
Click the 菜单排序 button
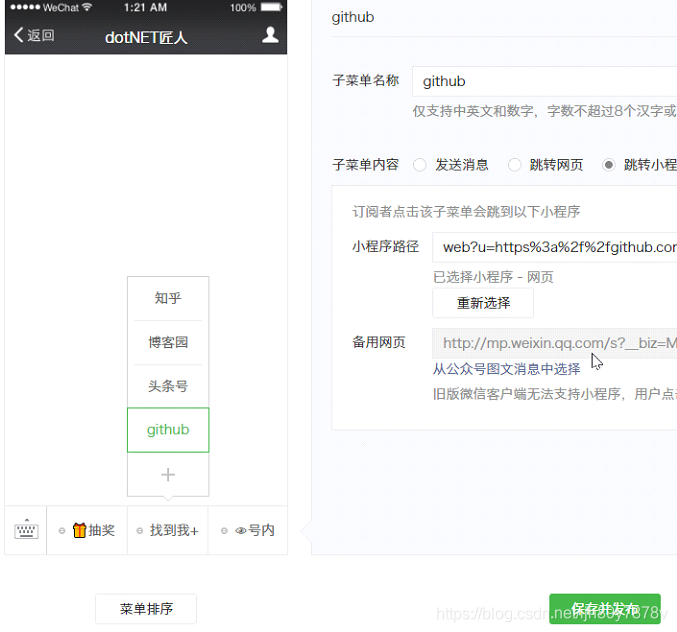tap(146, 609)
